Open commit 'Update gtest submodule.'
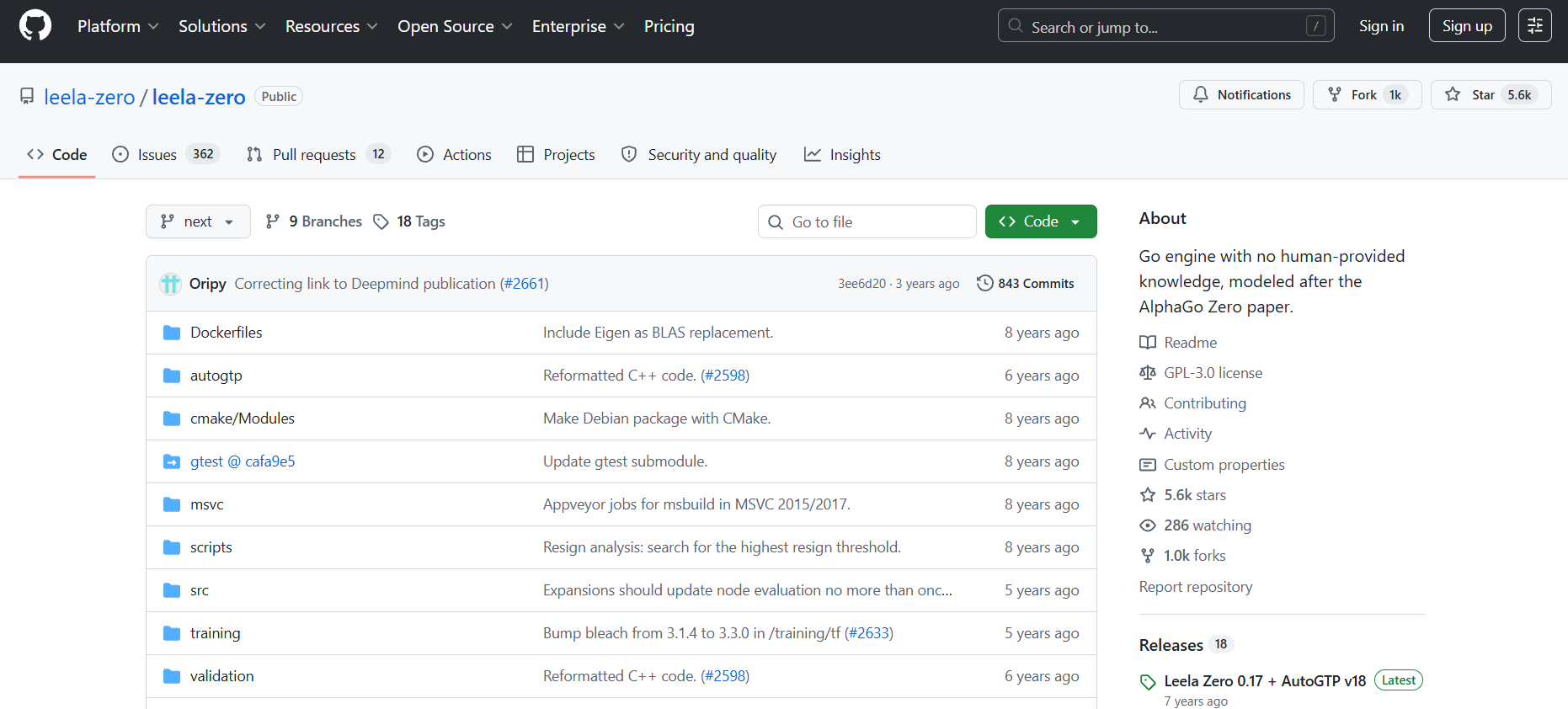Screen dimensions: 1568x709 (x=625, y=461)
